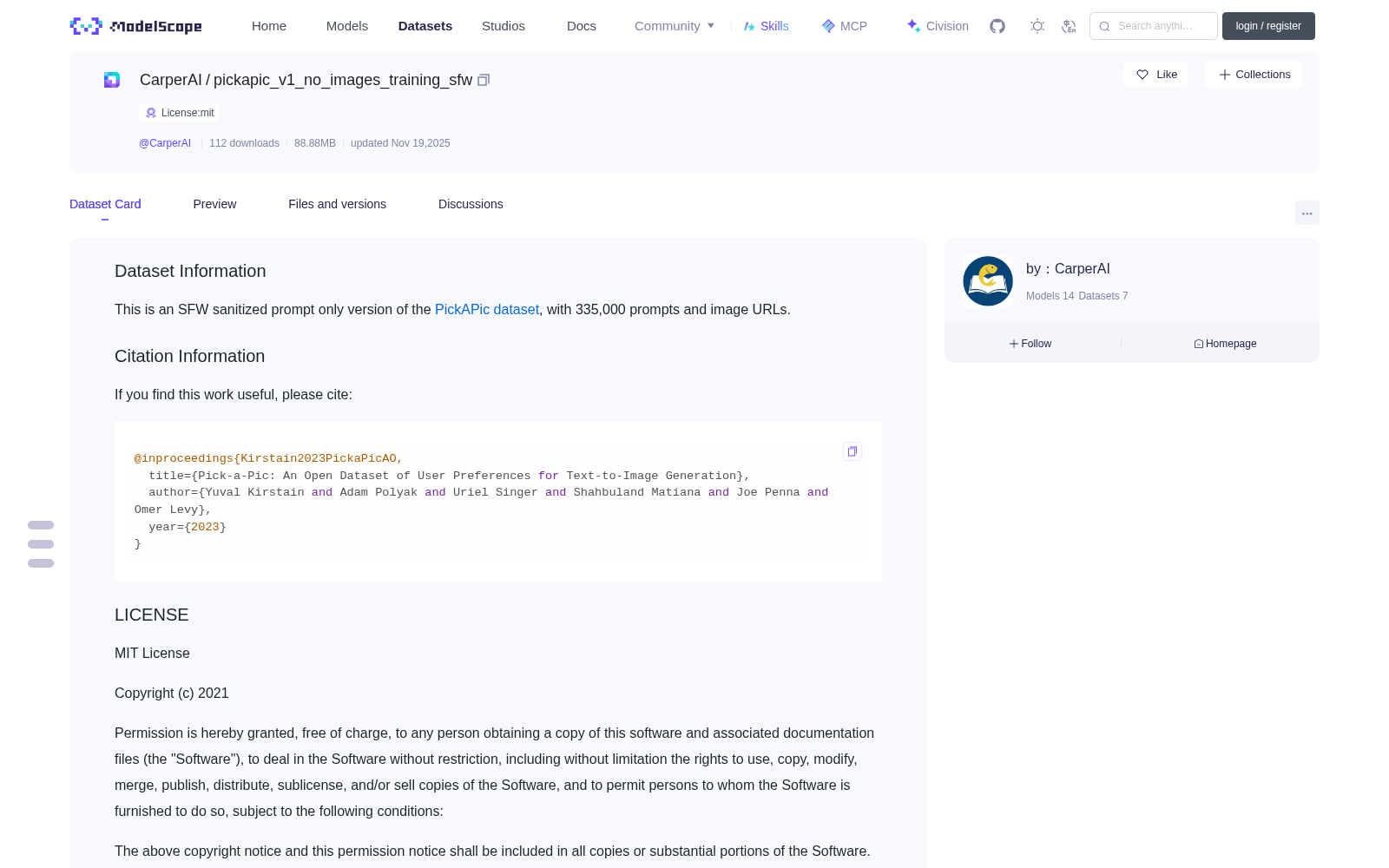Toggle the light/dark theme sun icon
This screenshot has width=1389, height=868.
1037,26
